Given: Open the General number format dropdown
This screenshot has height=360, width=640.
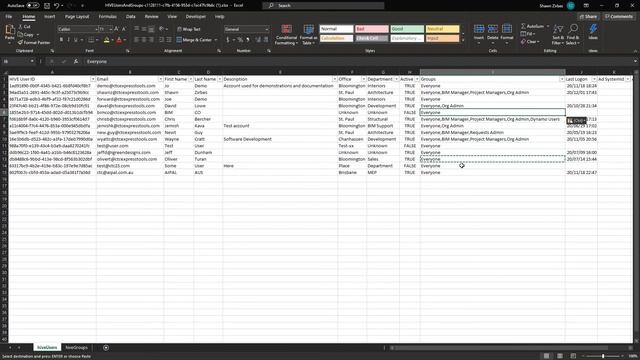Looking at the screenshot, I should click(267, 29).
